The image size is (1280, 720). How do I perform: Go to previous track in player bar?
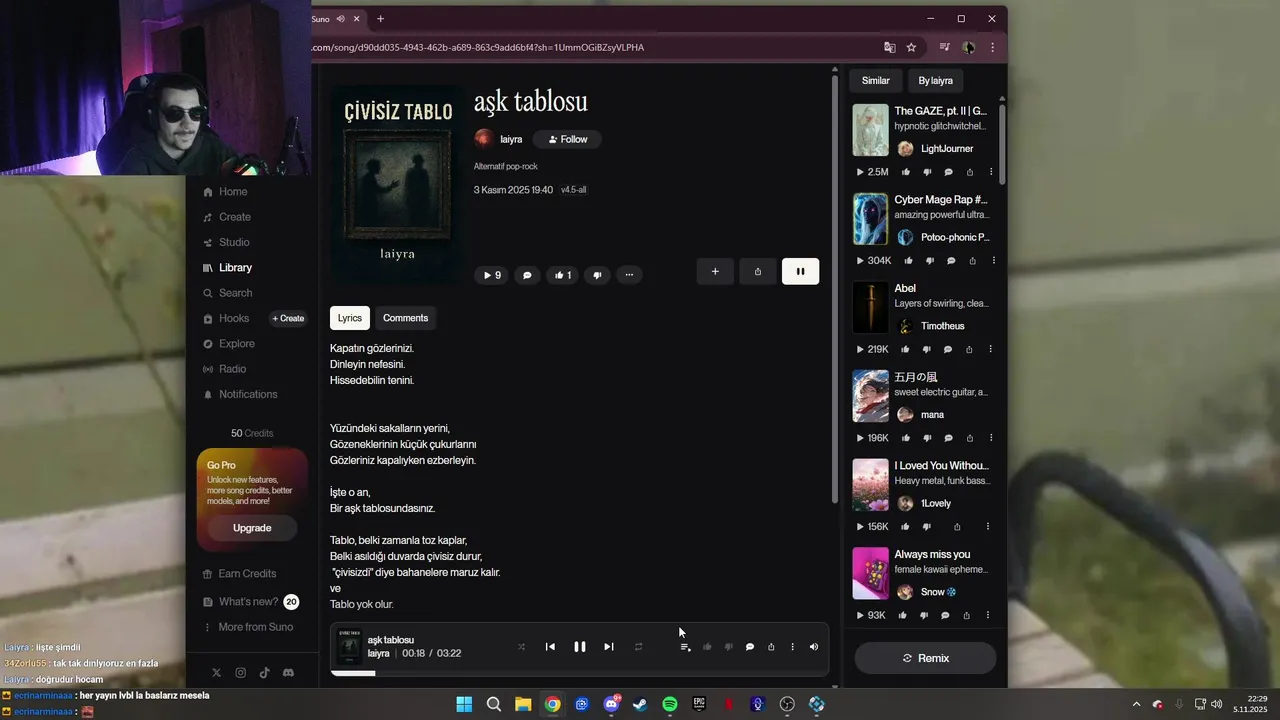(550, 647)
